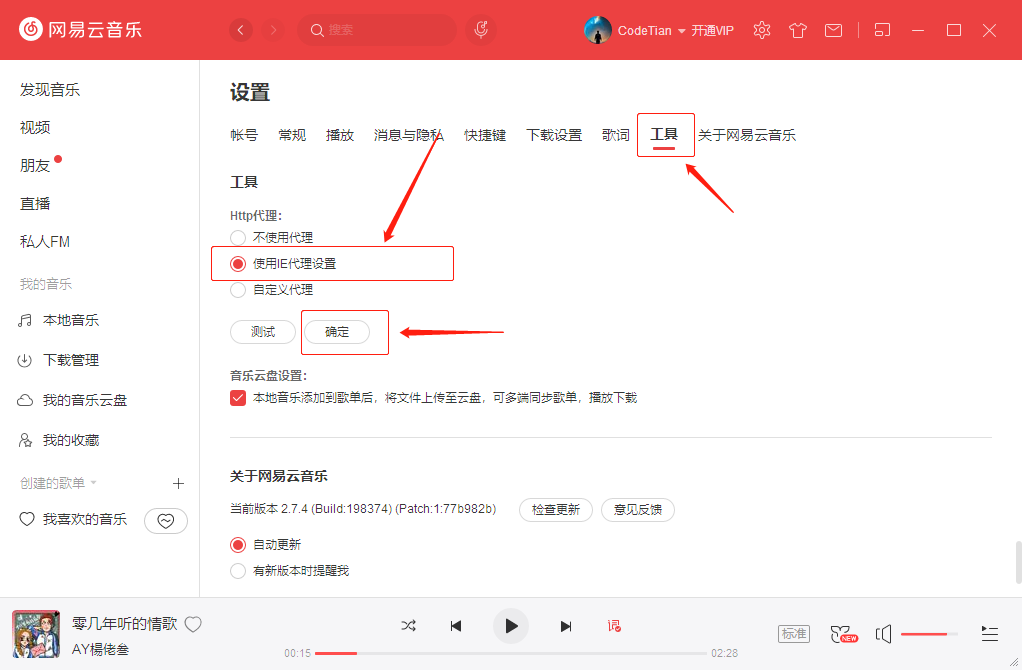1022x670 pixels.
Task: Open the 下载设置 settings tab
Action: [554, 135]
